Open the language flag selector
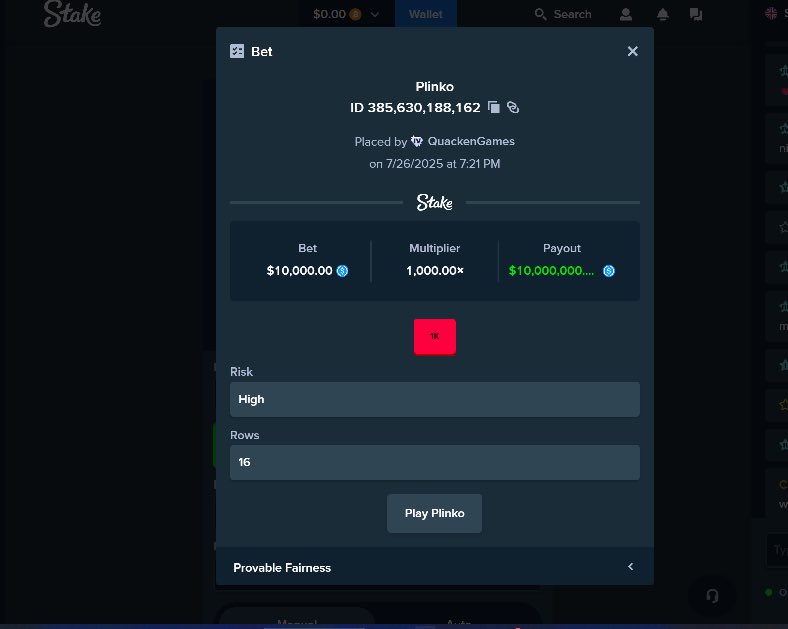Screen dimensions: 788x629 pyautogui.click(x=771, y=14)
